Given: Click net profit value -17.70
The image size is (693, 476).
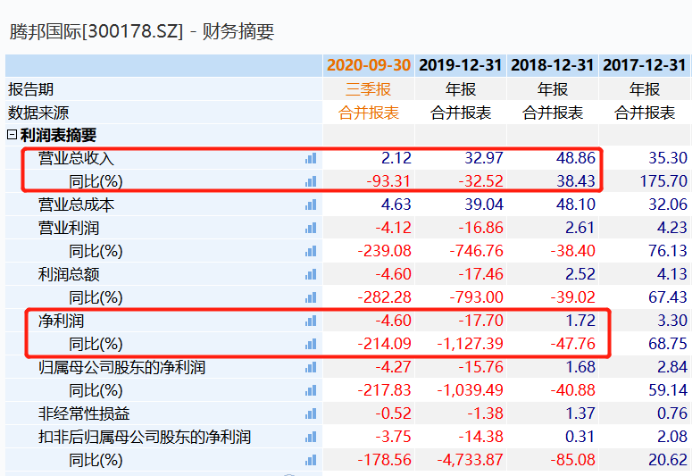Looking at the screenshot, I should (481, 321).
